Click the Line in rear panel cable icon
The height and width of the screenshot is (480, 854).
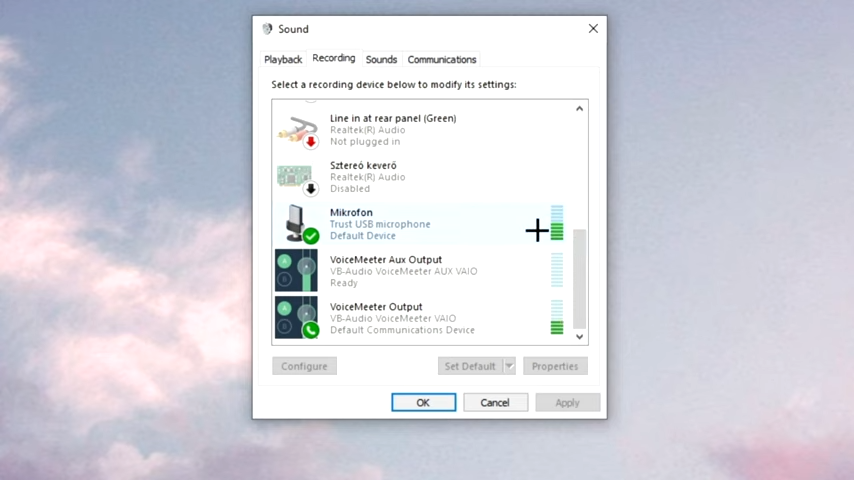(x=298, y=131)
